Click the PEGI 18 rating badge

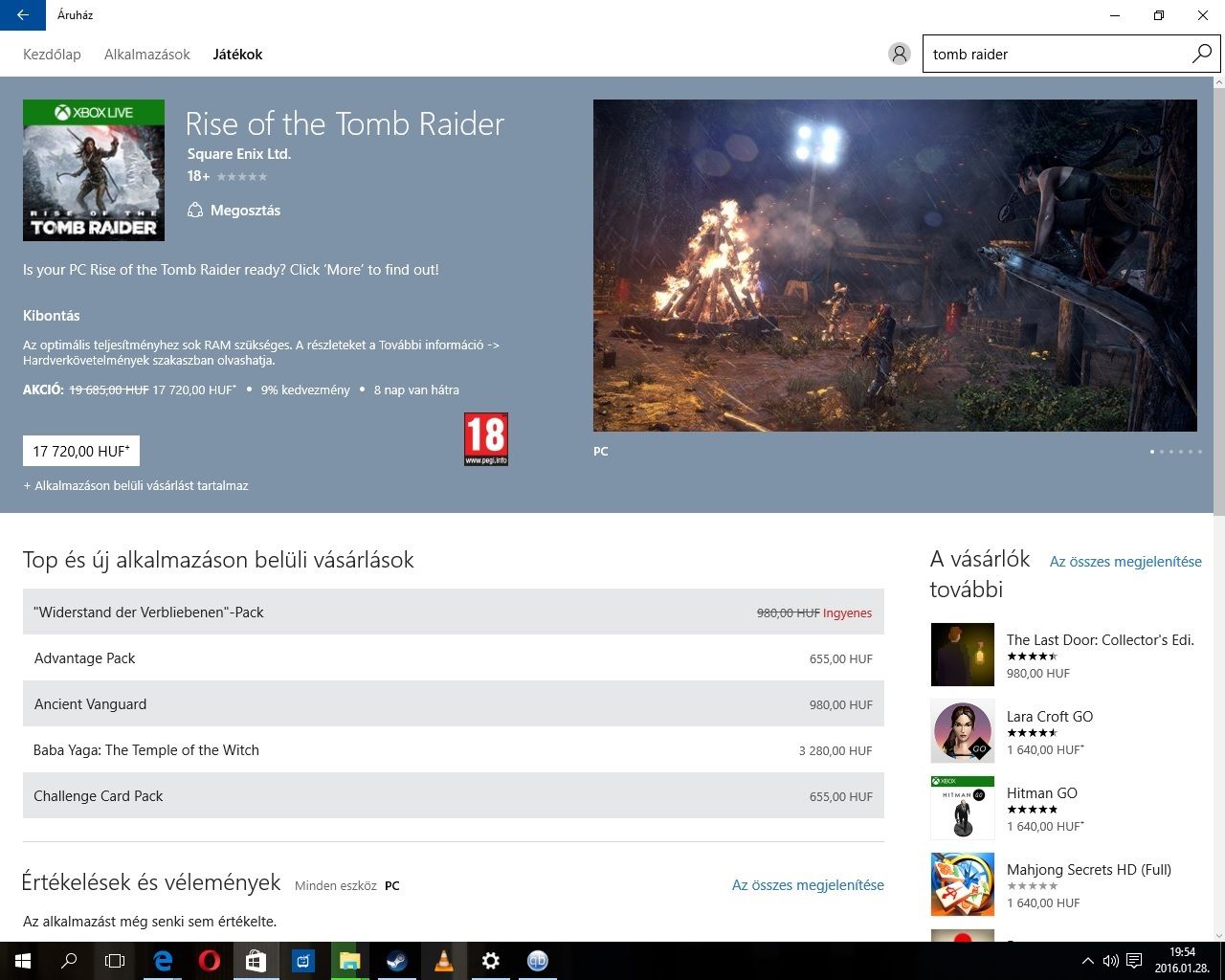pos(486,439)
